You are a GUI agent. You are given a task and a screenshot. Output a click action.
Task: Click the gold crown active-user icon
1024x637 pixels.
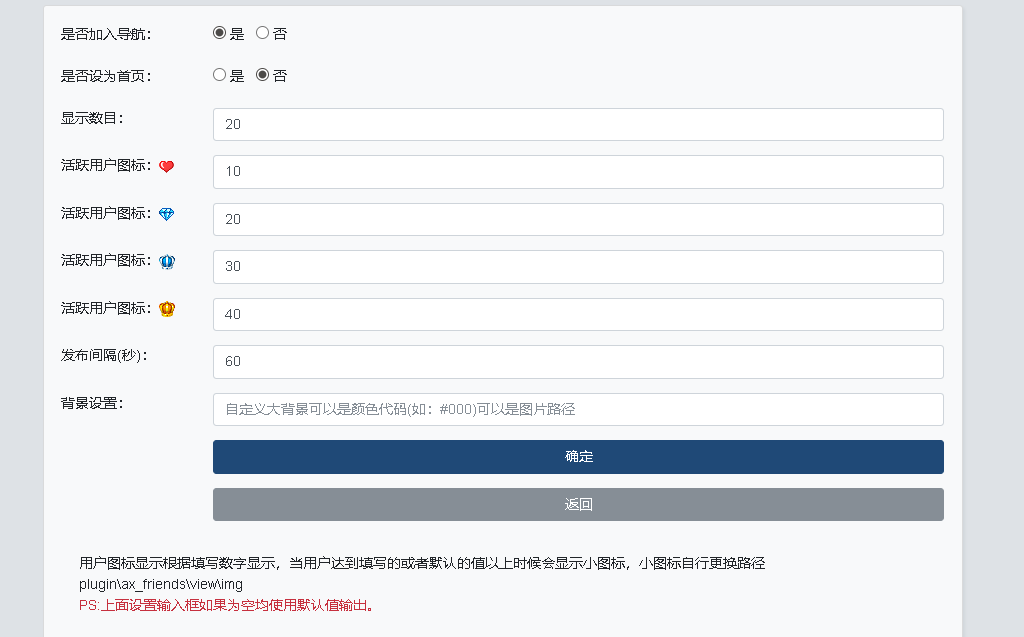(x=167, y=309)
